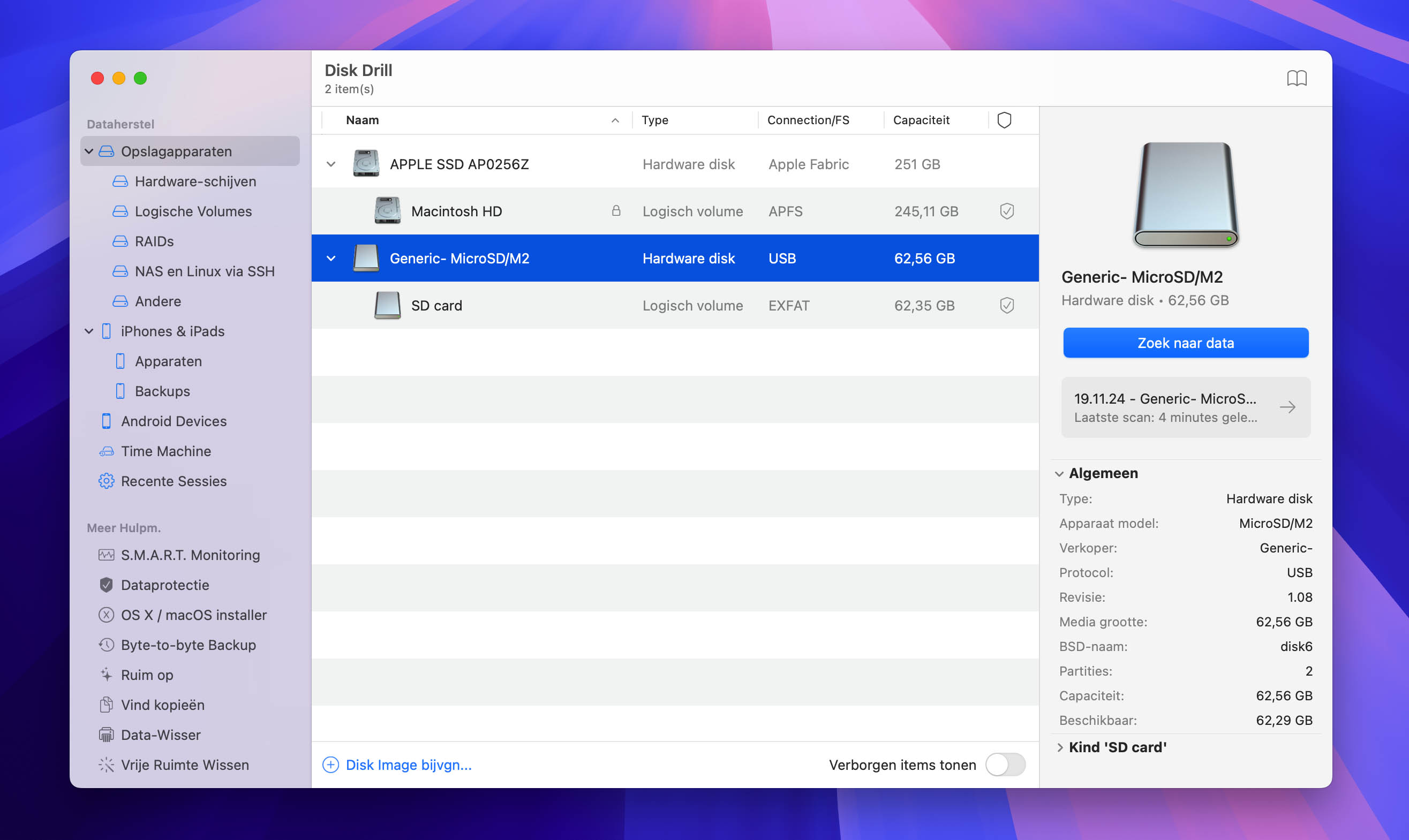Click the 62,29 GB Beschikbaar value
The image size is (1409, 840).
tap(1283, 720)
